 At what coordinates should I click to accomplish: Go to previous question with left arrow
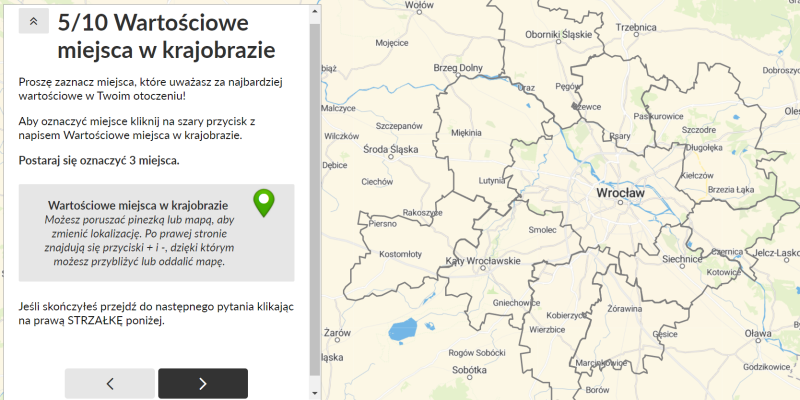point(110,383)
